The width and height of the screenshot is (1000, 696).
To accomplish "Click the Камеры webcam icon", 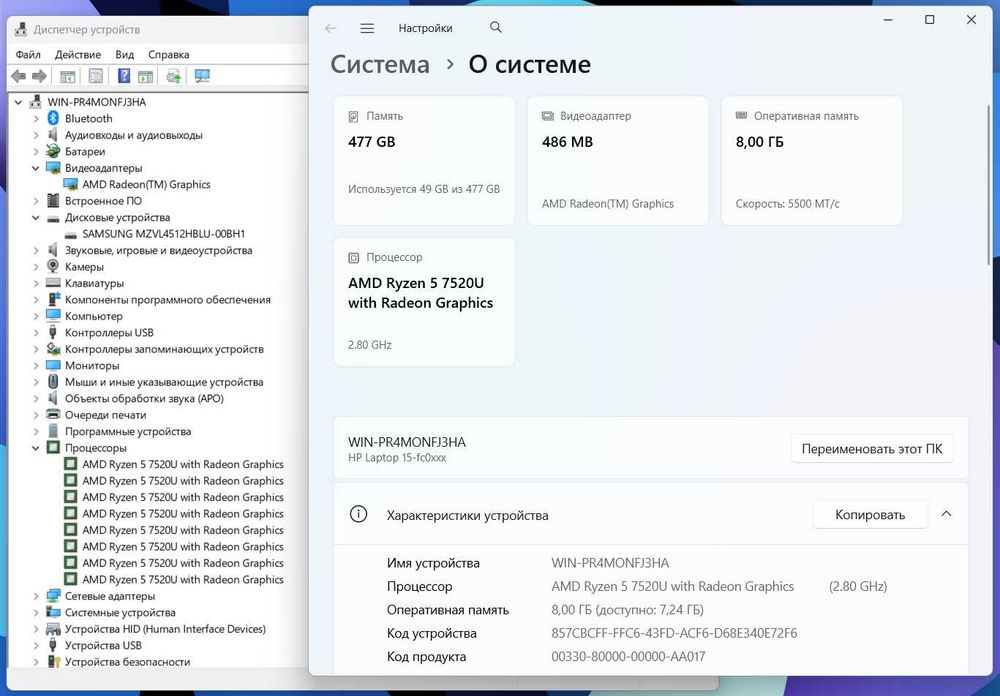I will pos(54,266).
